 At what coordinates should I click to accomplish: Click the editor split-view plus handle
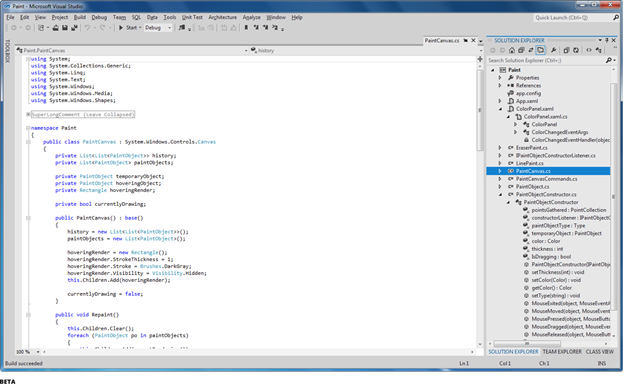click(480, 59)
